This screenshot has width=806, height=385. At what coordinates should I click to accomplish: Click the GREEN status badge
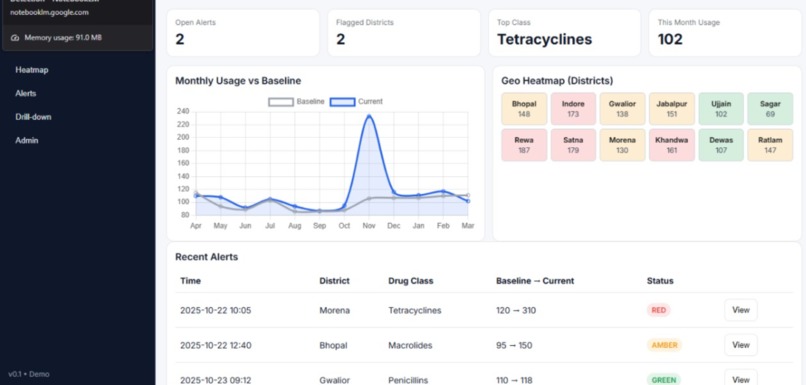[x=664, y=380]
